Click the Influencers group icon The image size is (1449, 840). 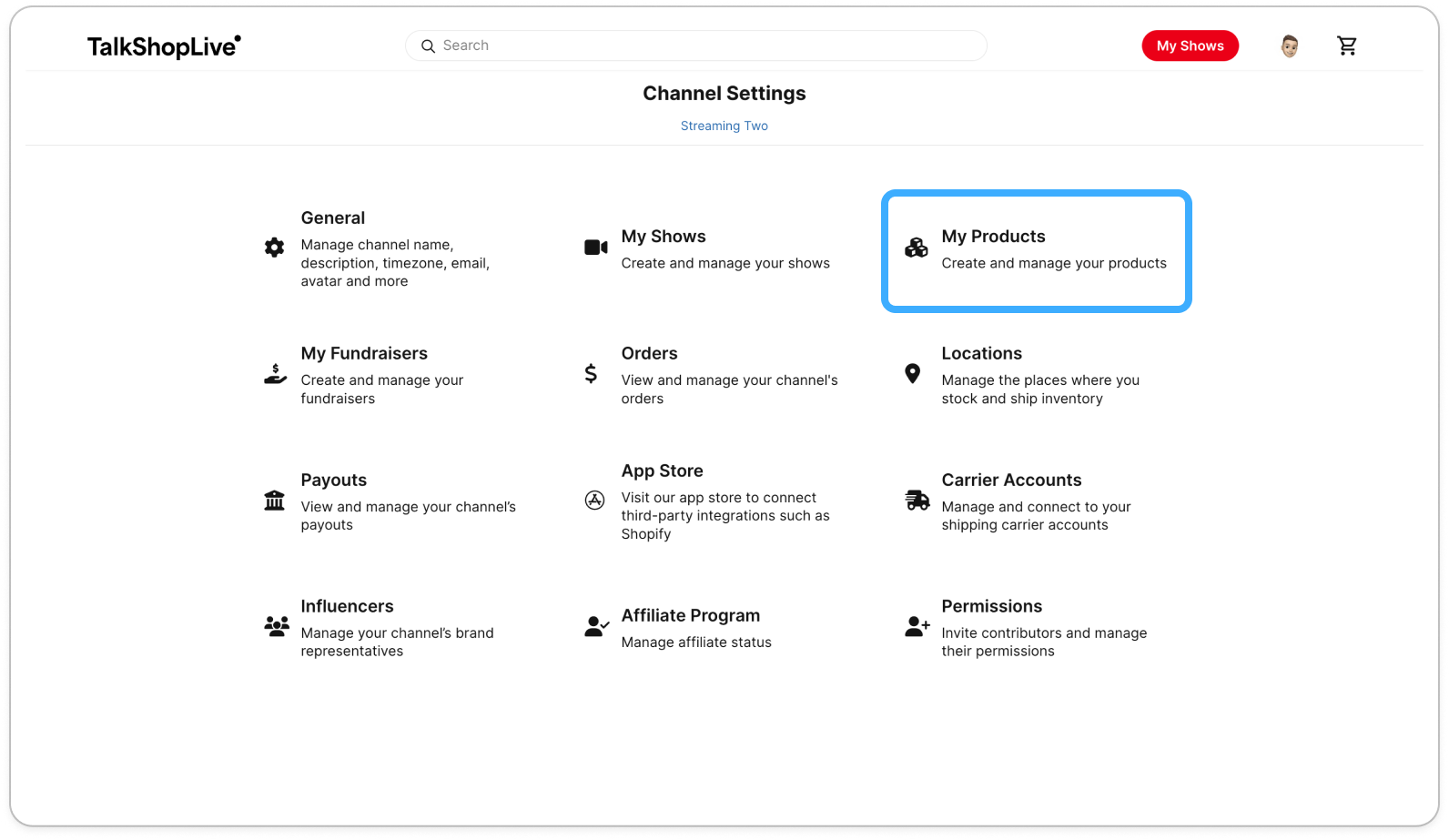click(277, 626)
